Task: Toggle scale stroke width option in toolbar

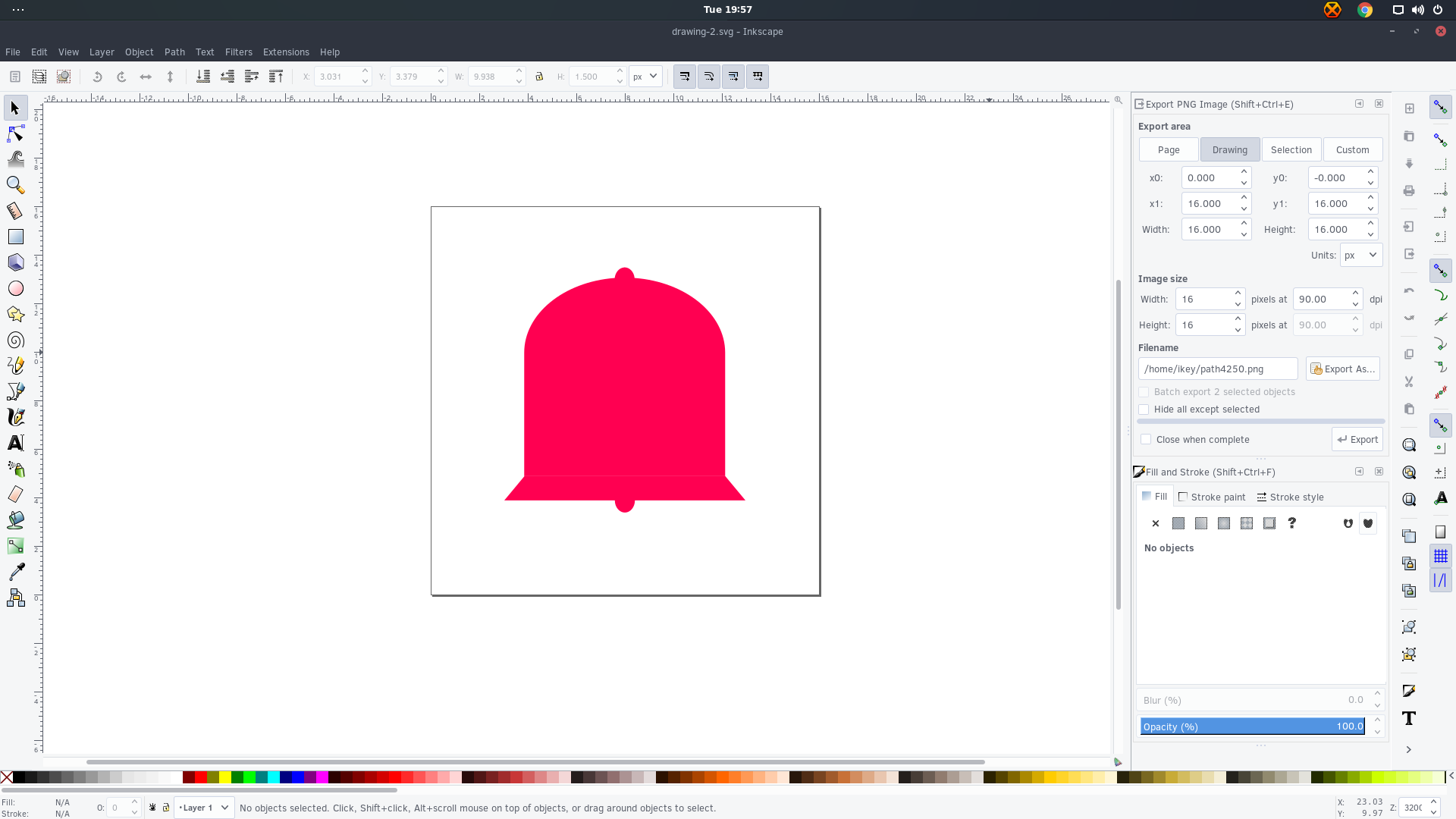Action: pyautogui.click(x=685, y=77)
